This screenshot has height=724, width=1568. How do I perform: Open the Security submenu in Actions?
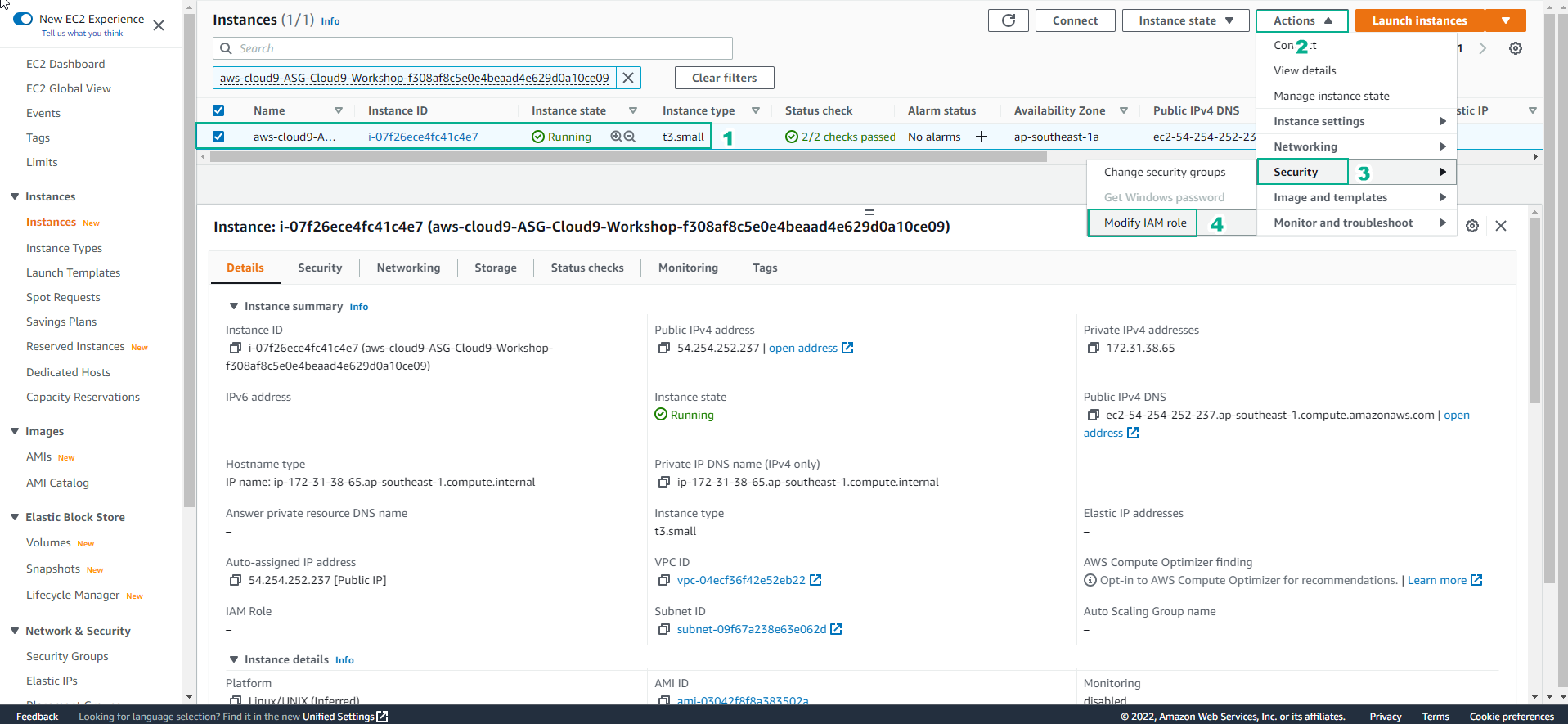click(1357, 172)
